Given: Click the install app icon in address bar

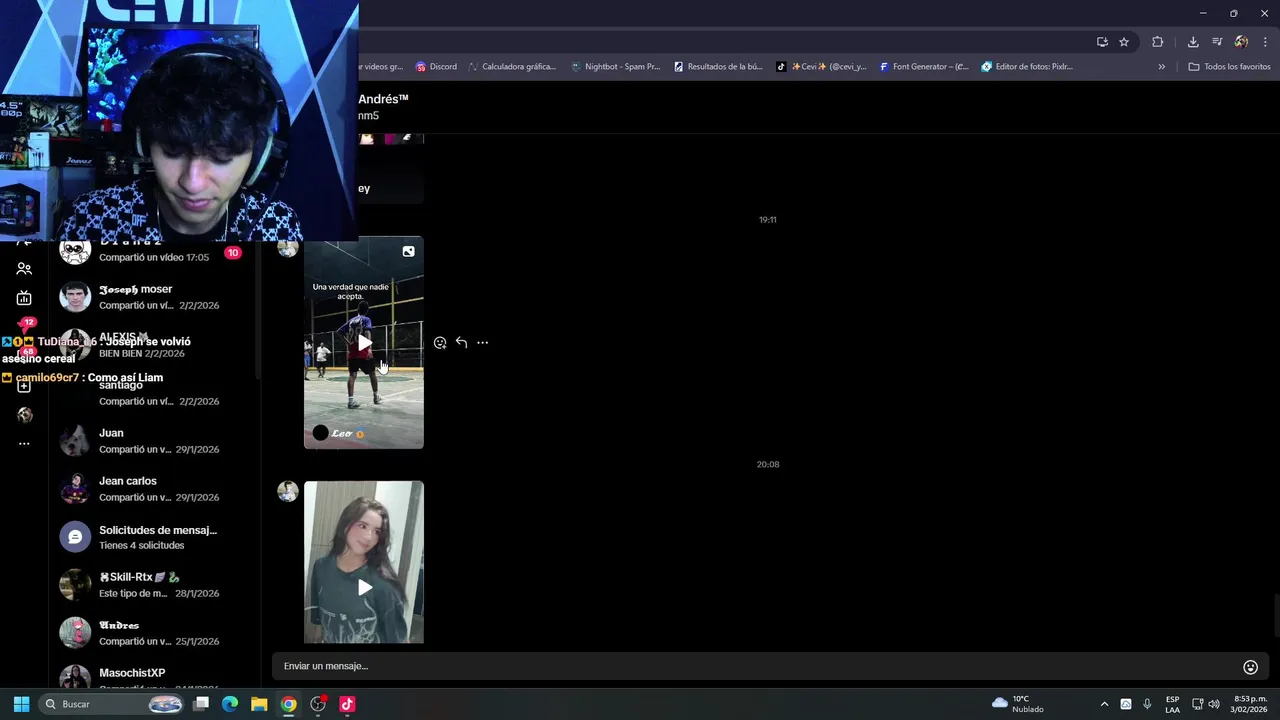Looking at the screenshot, I should tap(1102, 42).
